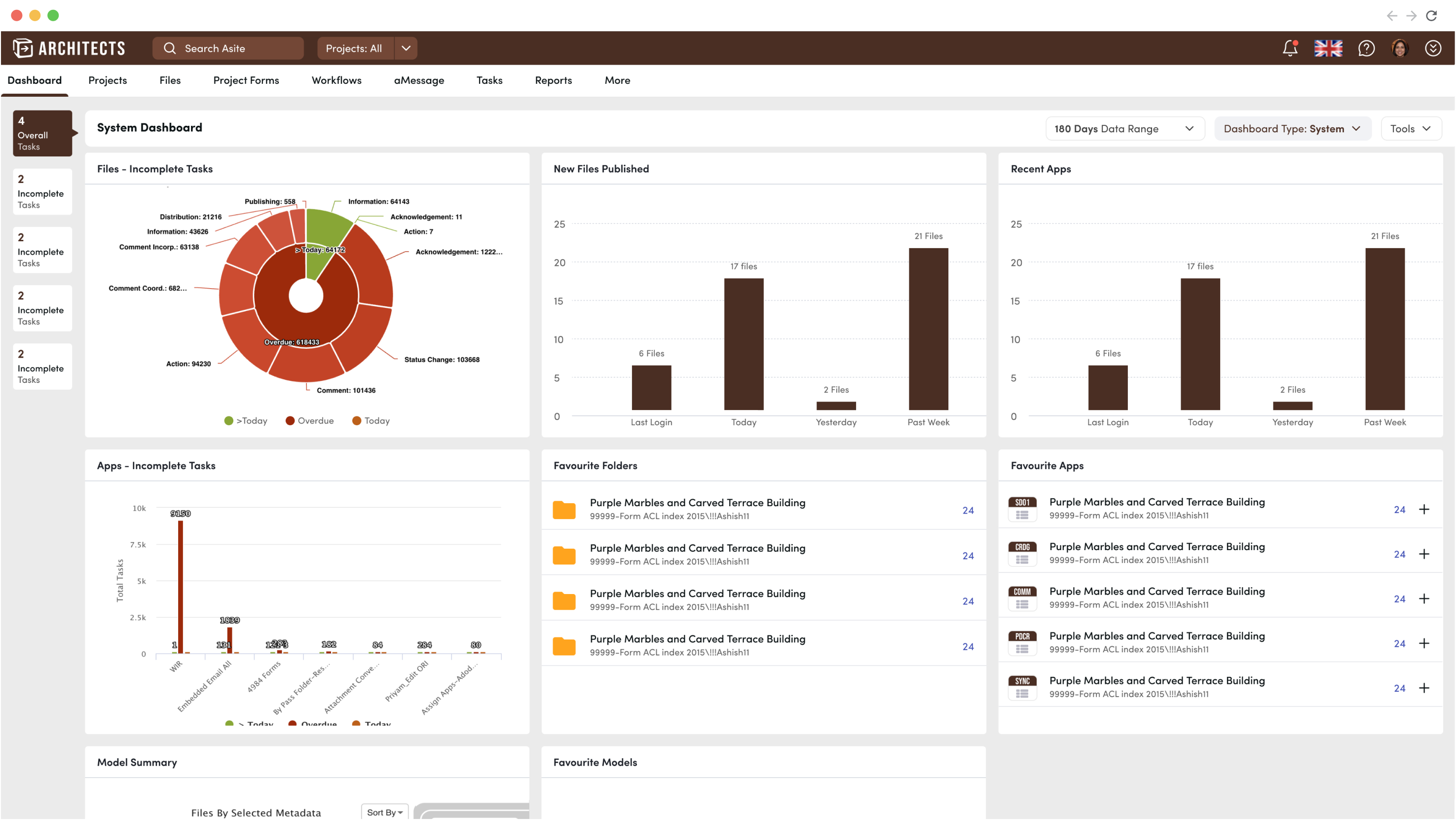Toggle Overdue legend in Files Incomplete Tasks
This screenshot has height=820, width=1456.
[x=310, y=420]
